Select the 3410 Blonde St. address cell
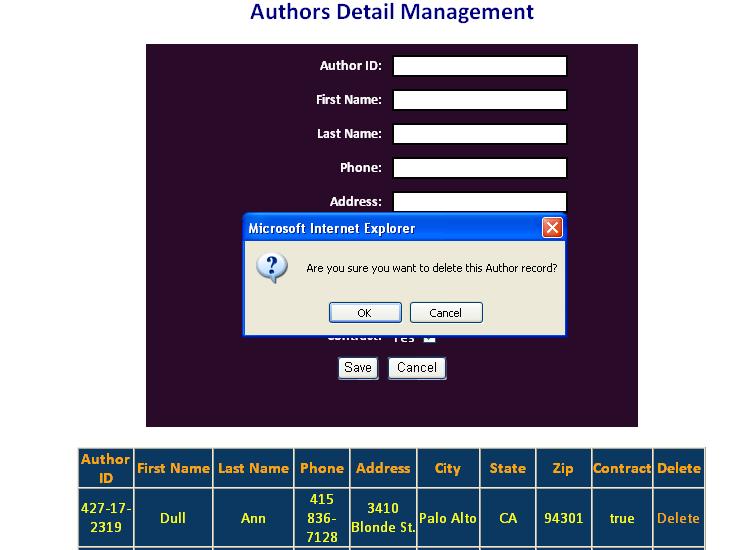The width and height of the screenshot is (755, 550). (383, 518)
